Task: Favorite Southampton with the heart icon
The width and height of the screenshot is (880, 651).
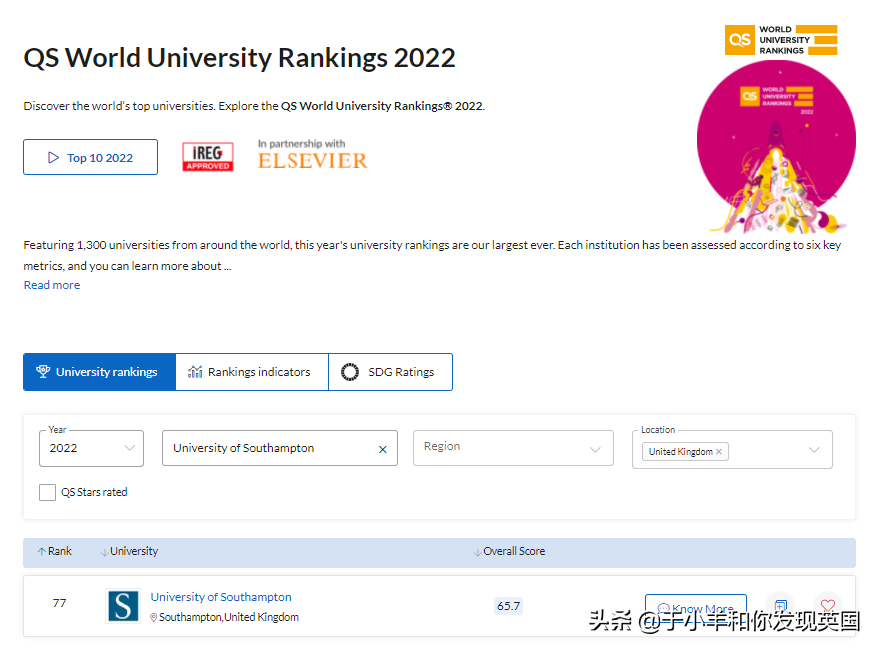Action: 828,605
